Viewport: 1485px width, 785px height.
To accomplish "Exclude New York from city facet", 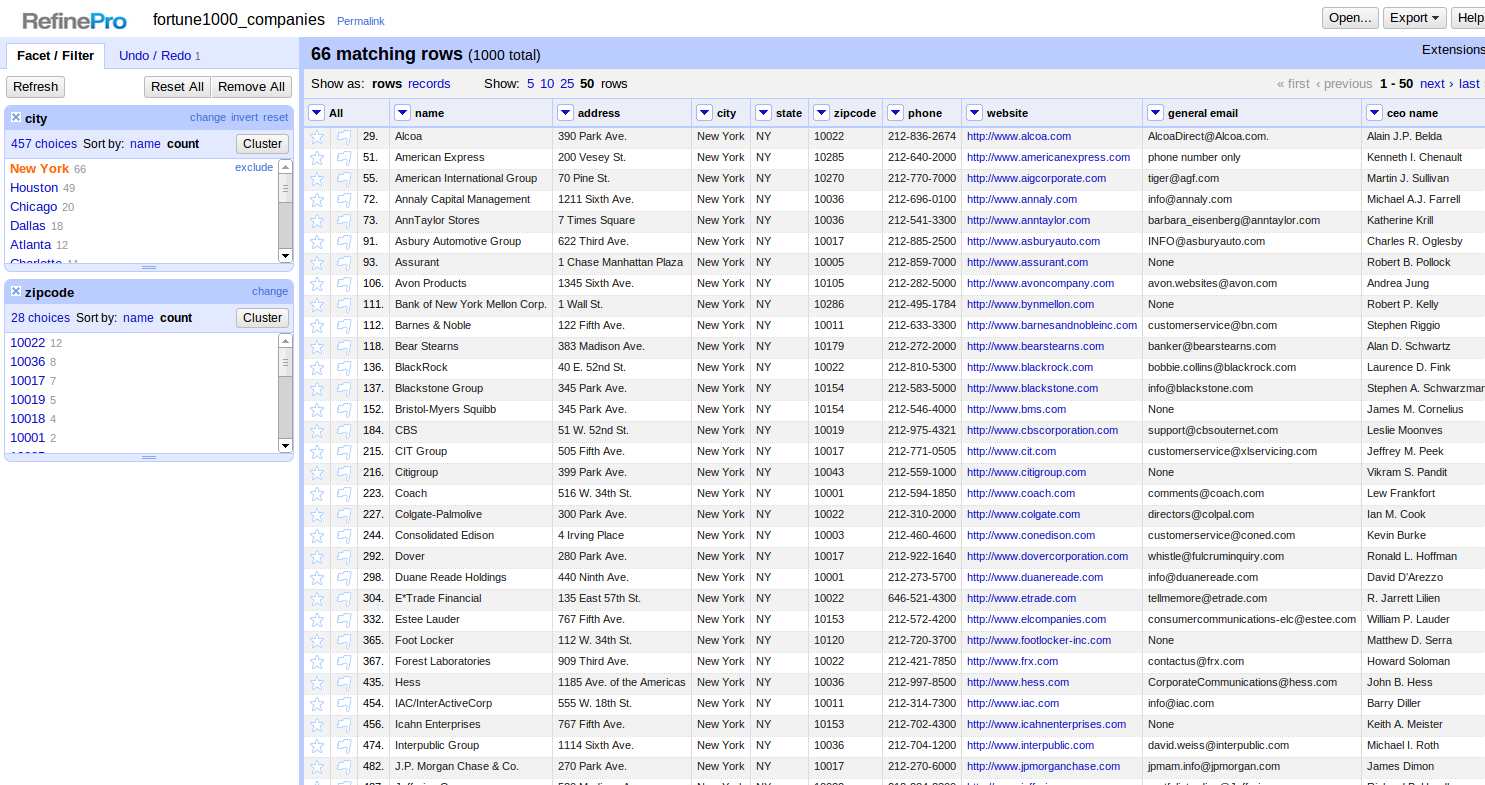I will 254,168.
